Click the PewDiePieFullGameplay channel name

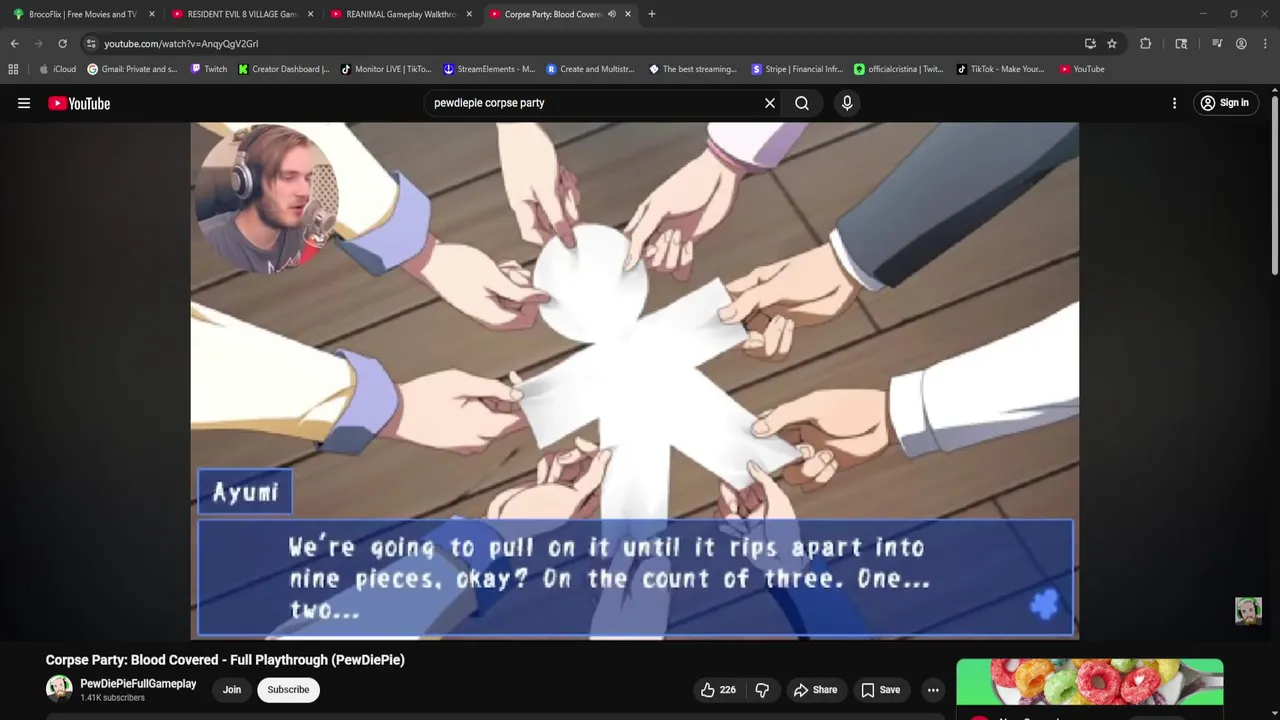pos(138,684)
